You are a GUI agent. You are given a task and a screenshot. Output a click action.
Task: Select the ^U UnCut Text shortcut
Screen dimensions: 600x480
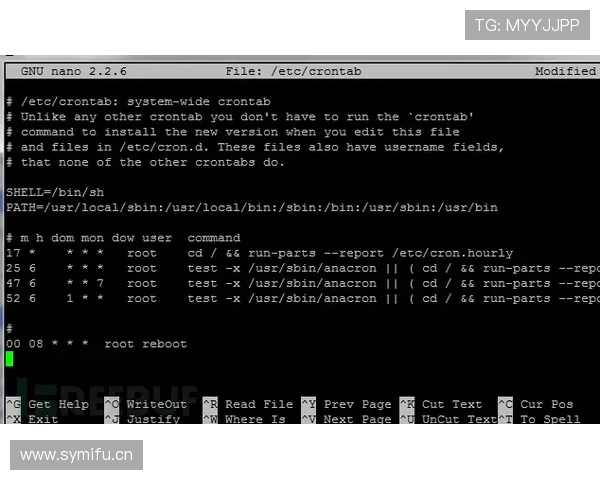(x=448, y=418)
